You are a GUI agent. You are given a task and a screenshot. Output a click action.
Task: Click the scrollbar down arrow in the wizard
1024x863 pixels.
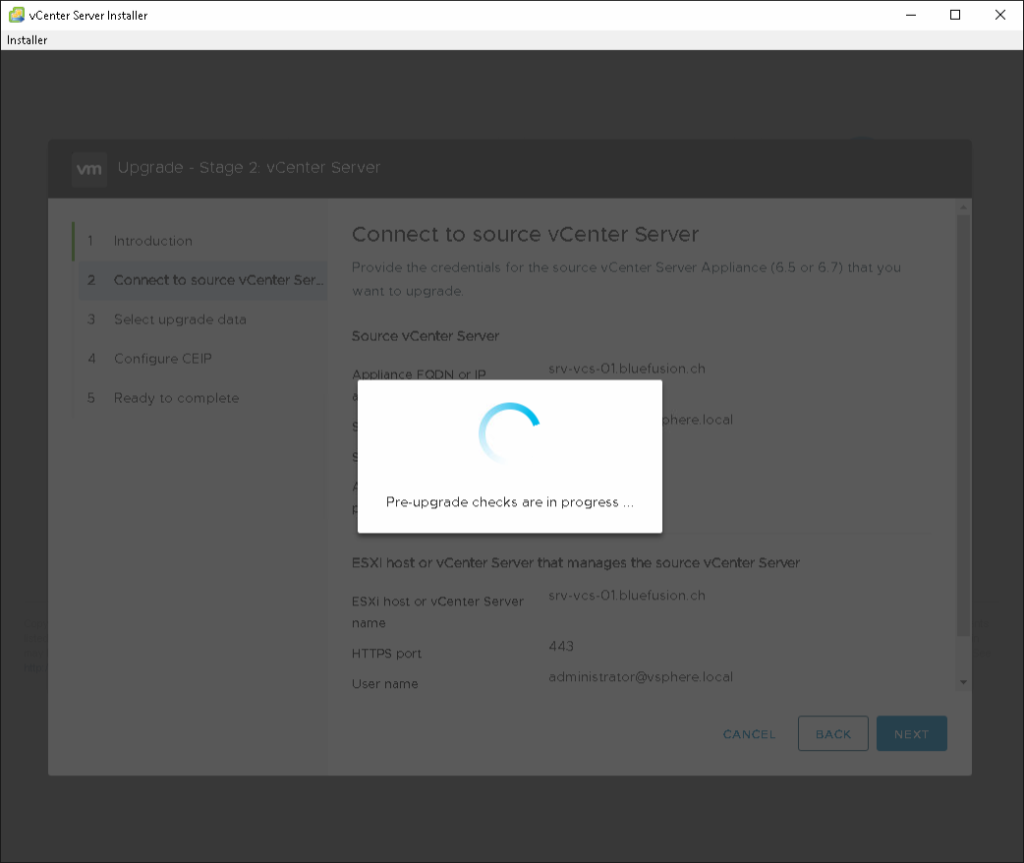pyautogui.click(x=963, y=681)
